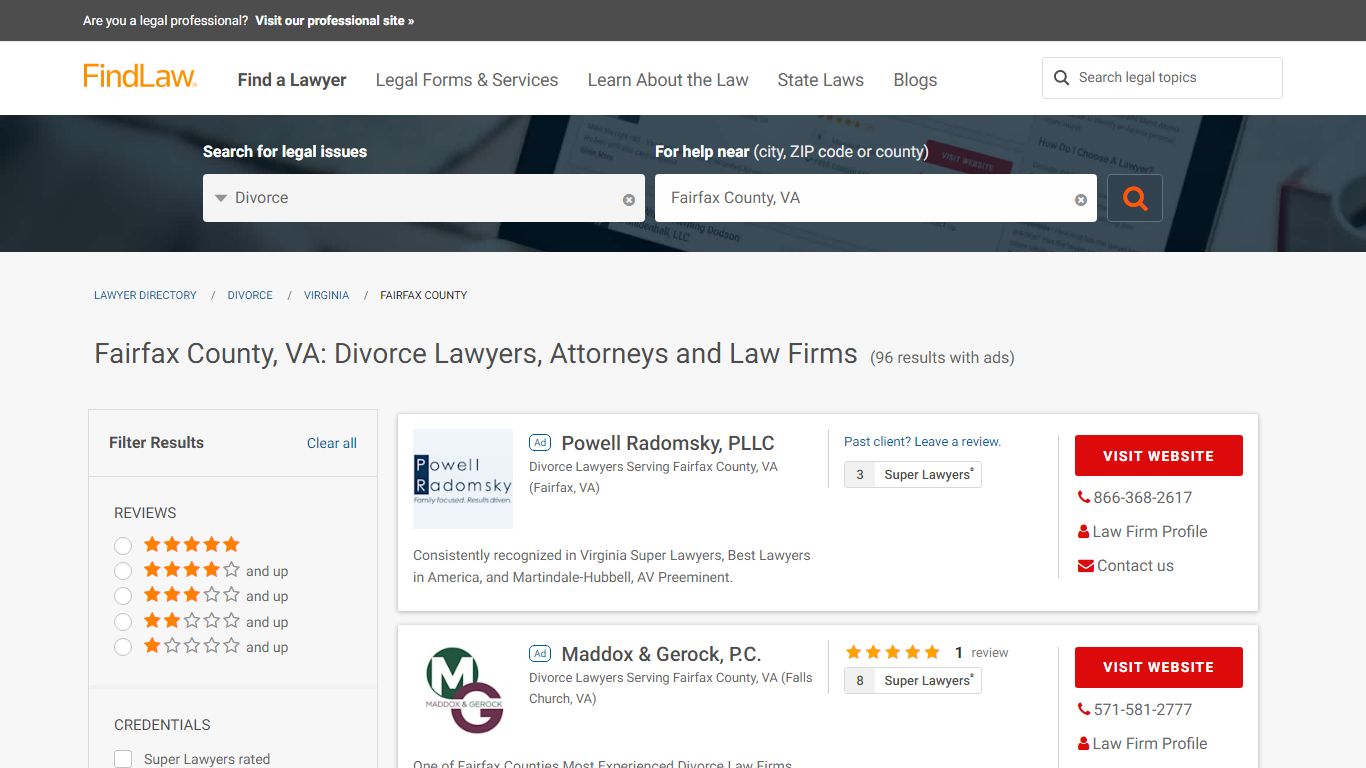Focus the Fairfax County location field
Screen dimensions: 1366x768
click(x=876, y=198)
